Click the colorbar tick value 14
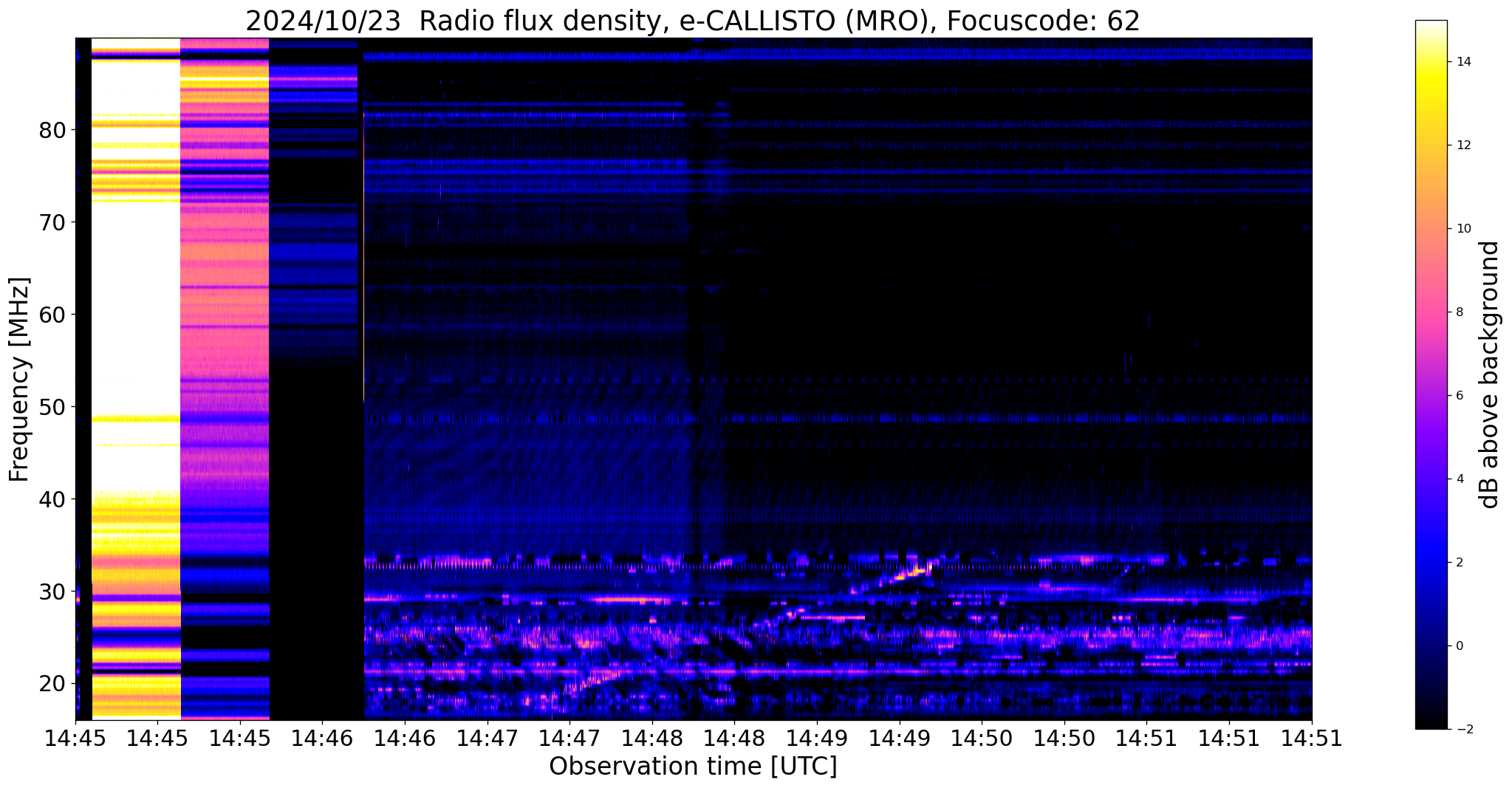 1463,62
